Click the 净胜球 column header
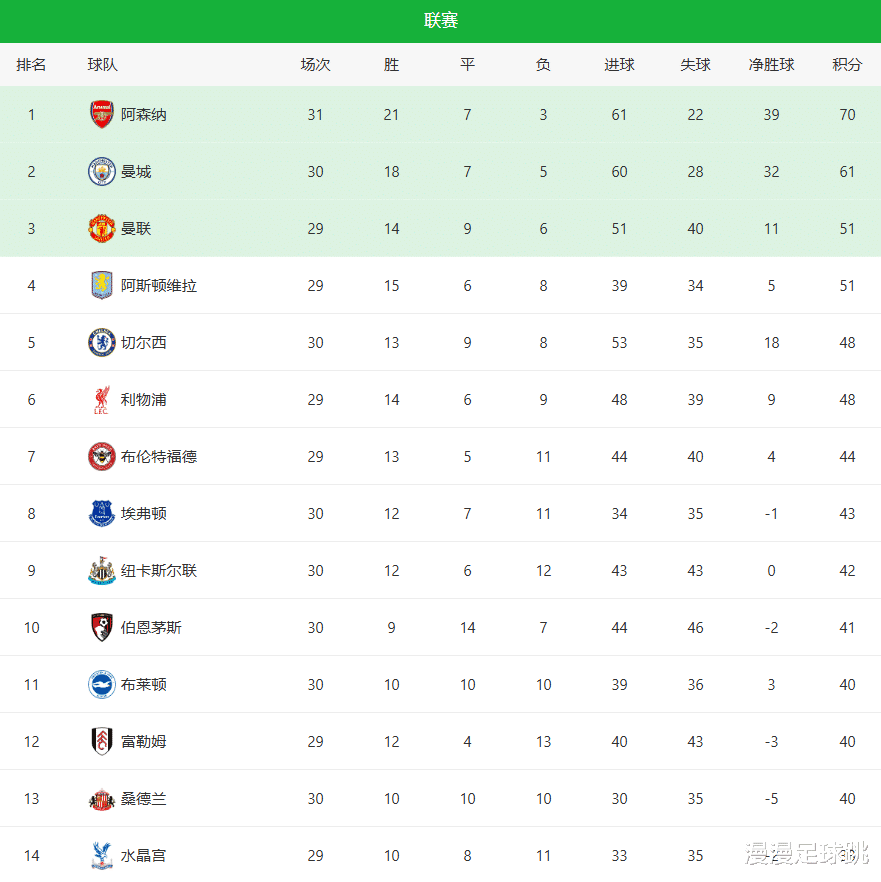Viewport: 881px width, 882px height. 771,65
